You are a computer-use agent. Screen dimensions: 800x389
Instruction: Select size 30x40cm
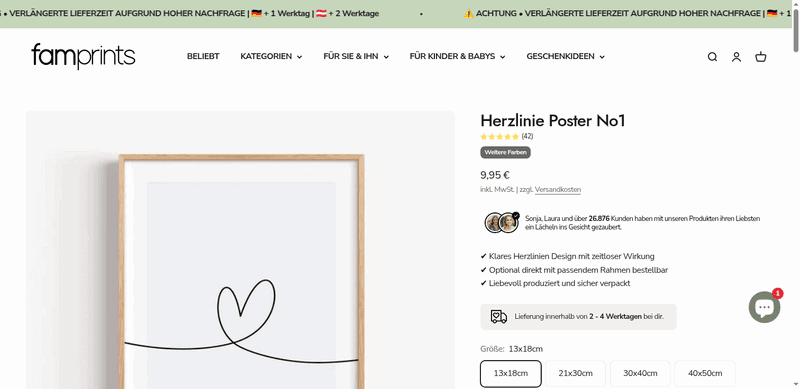640,373
